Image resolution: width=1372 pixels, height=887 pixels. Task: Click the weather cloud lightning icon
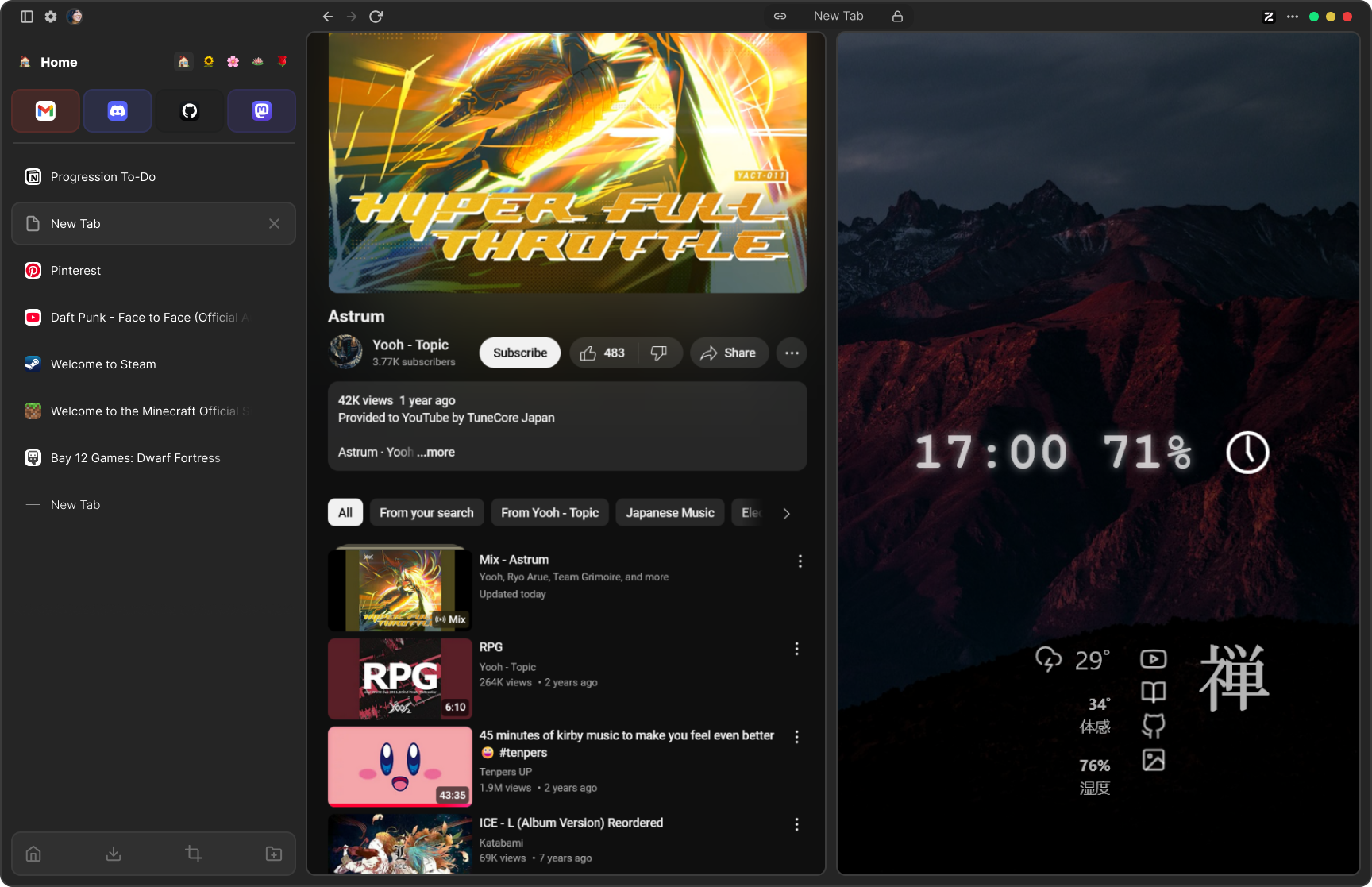coord(1048,659)
